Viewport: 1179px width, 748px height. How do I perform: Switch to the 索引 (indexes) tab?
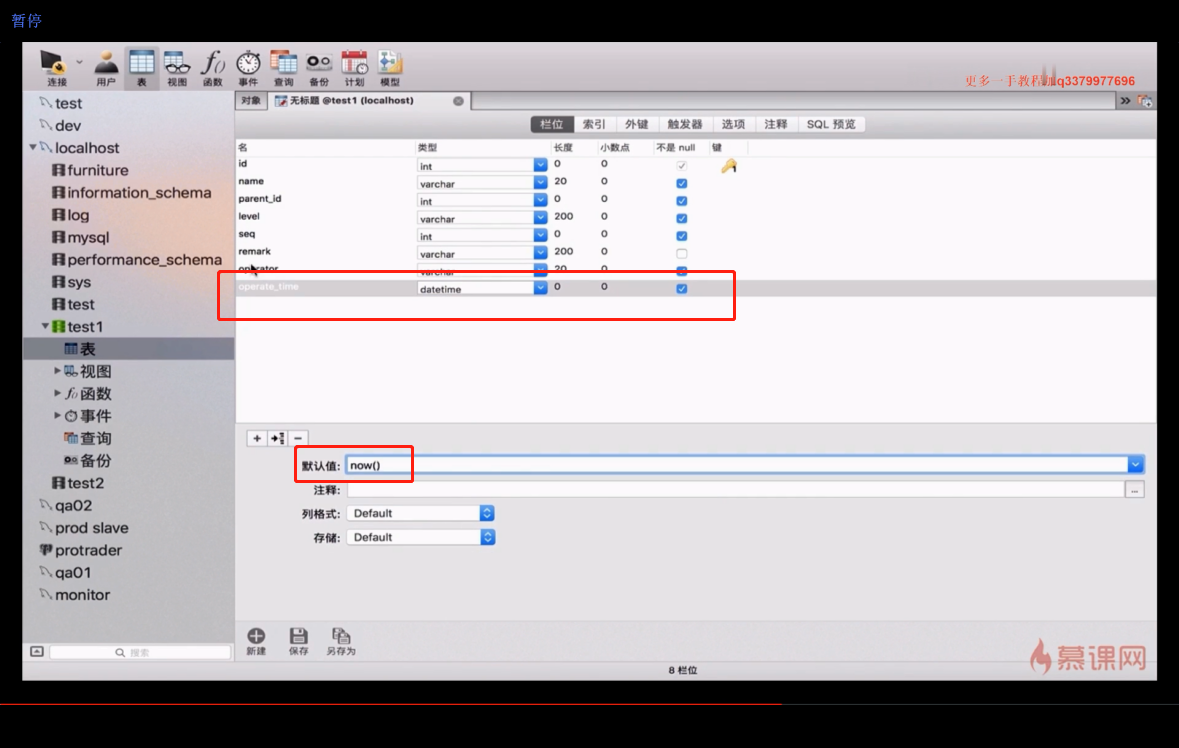(x=594, y=124)
